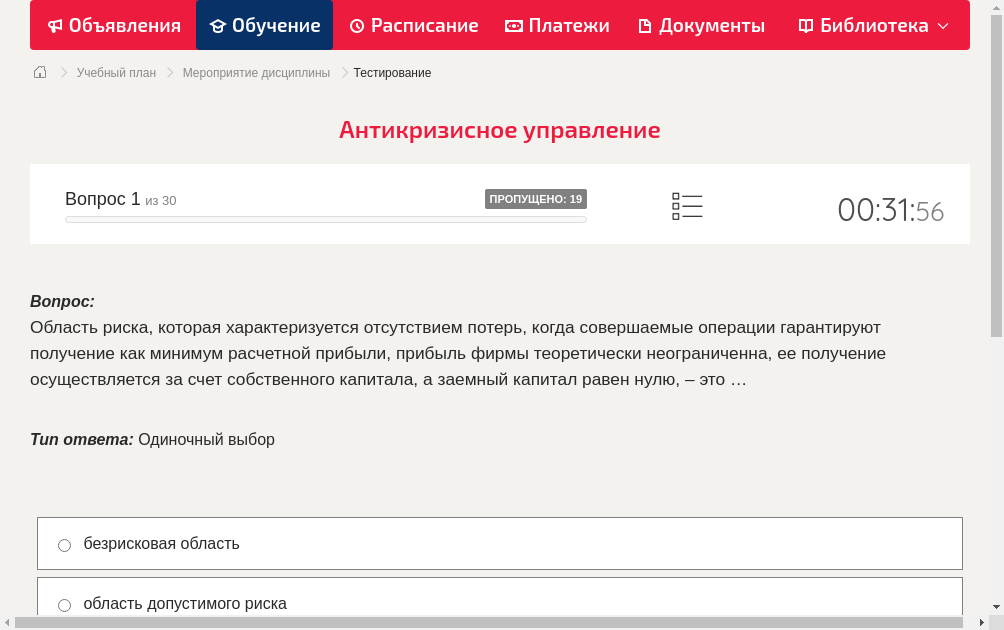
Task: Select the radio button in the first answer row
Action: (x=64, y=544)
